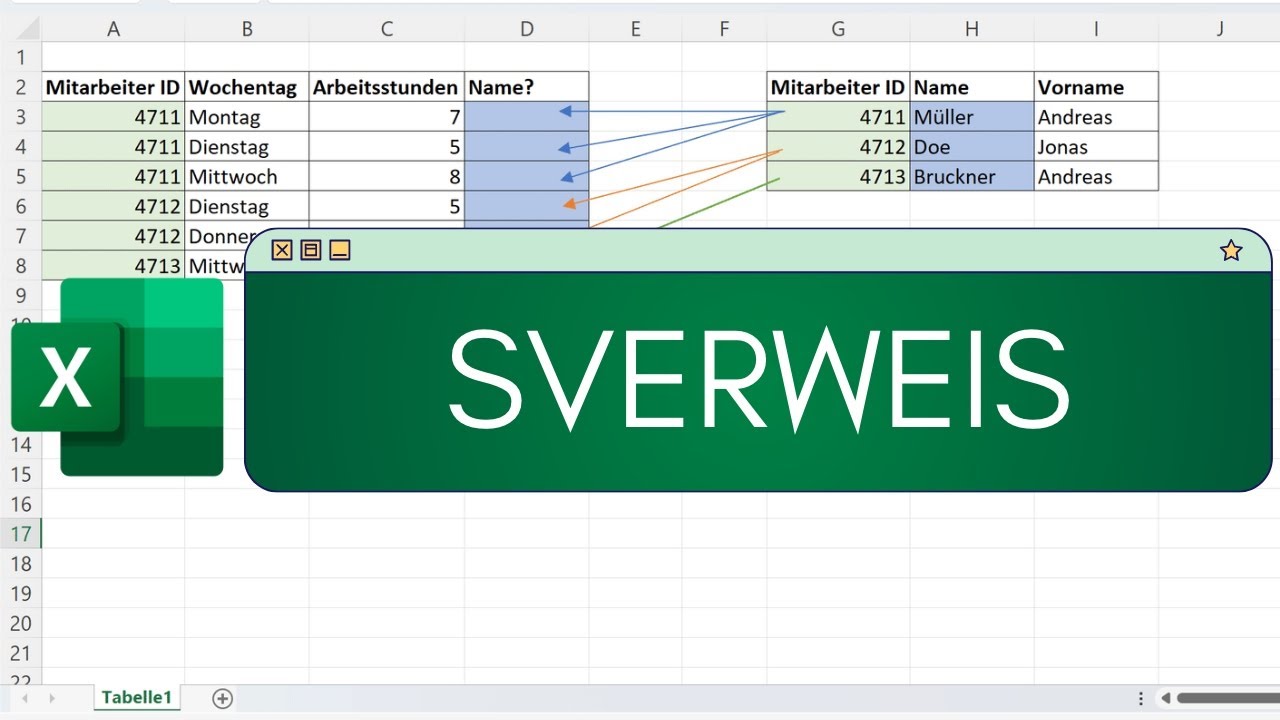Click 'Dienstag' cell in row 4
Image resolution: width=1280 pixels, height=720 pixels.
point(247,147)
